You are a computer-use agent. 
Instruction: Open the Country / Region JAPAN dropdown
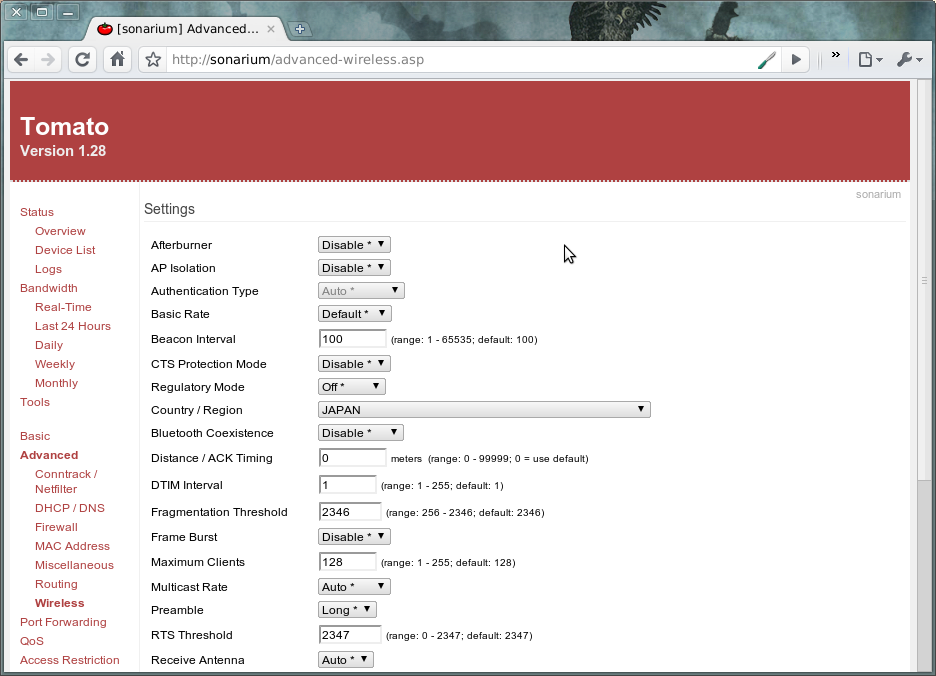click(x=484, y=410)
